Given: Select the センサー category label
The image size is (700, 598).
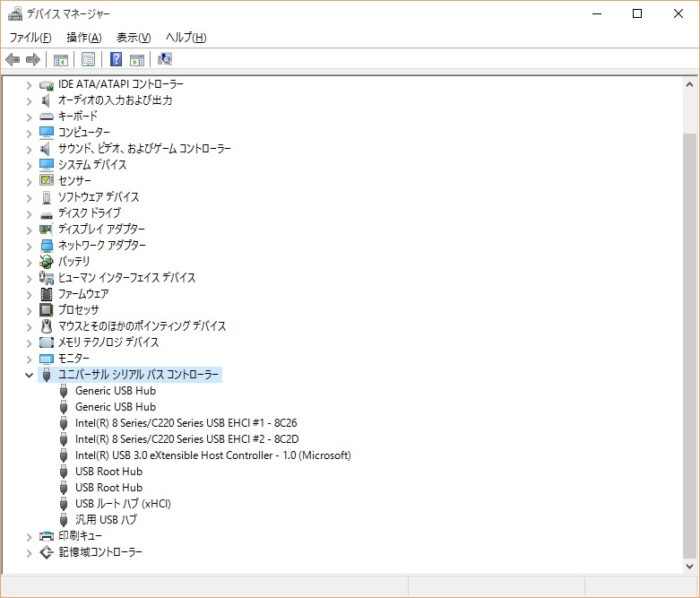Looking at the screenshot, I should (x=75, y=181).
